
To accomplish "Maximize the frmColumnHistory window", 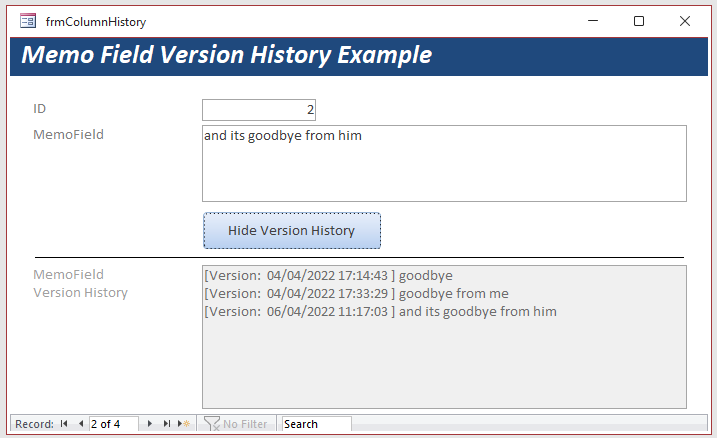I will click(x=639, y=21).
